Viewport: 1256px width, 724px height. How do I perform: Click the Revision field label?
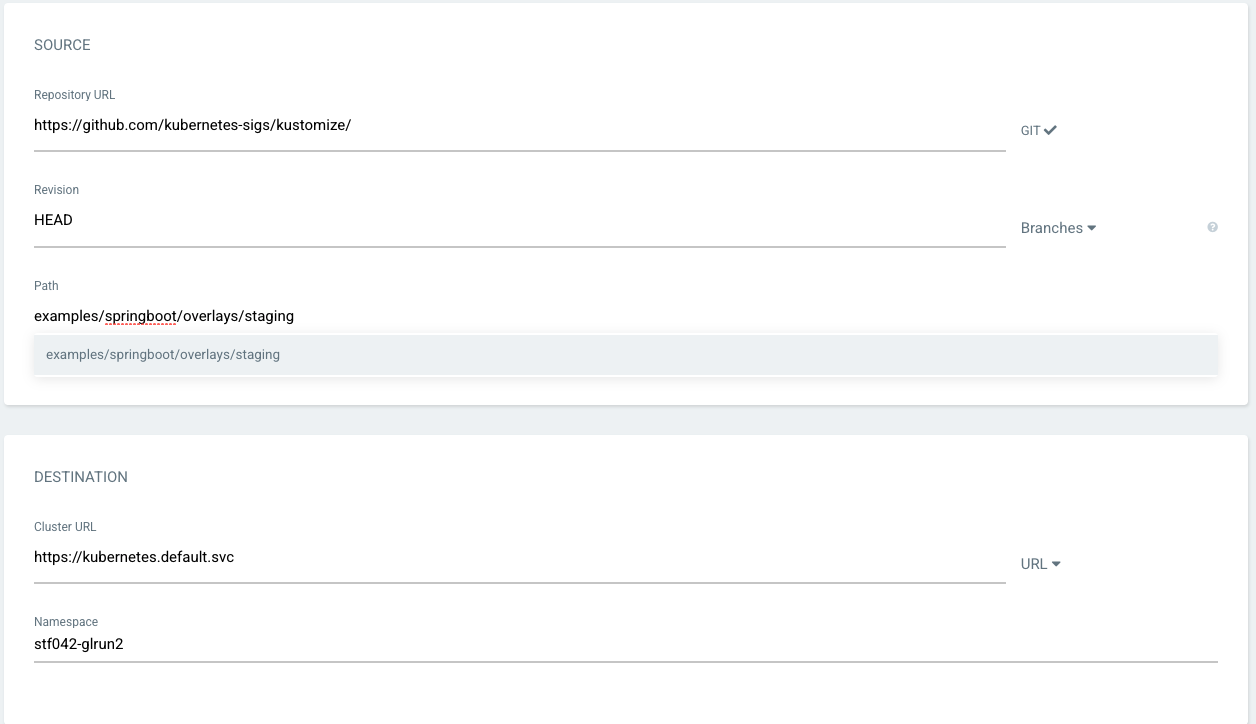click(56, 190)
